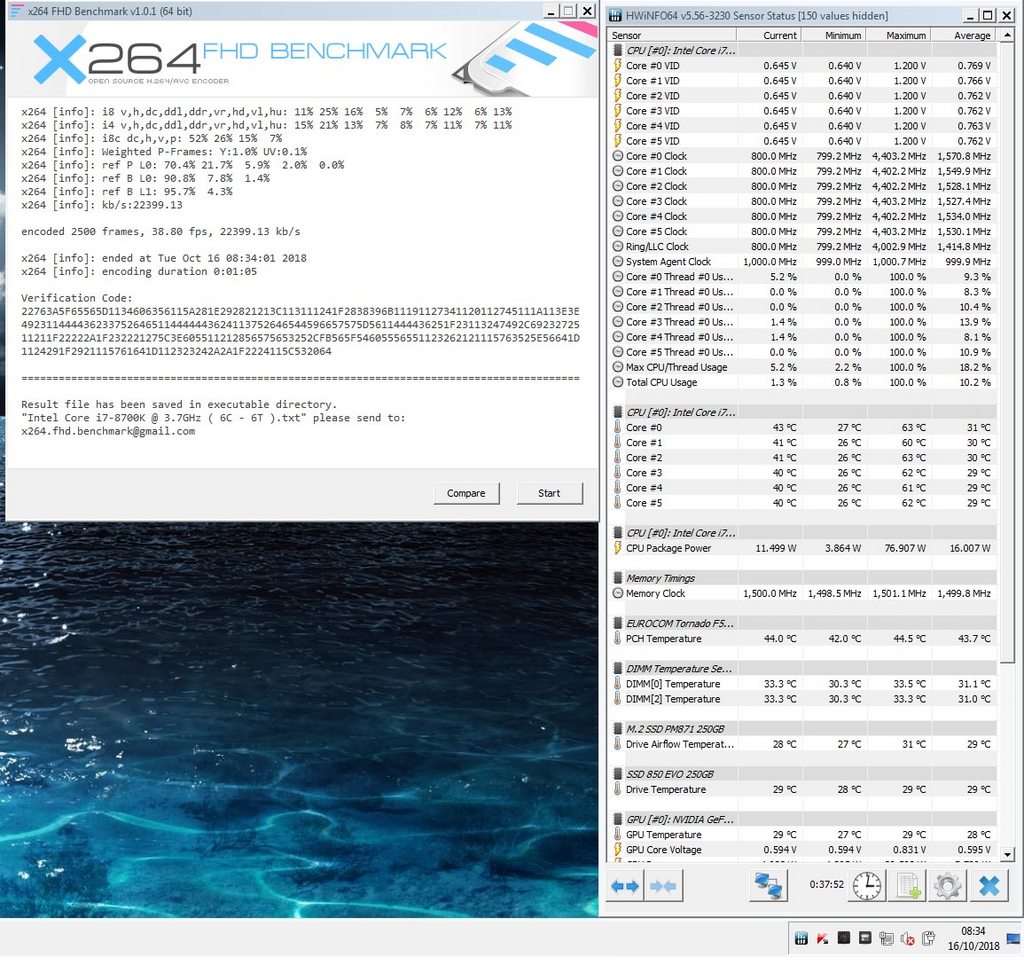The image size is (1024, 957).
Task: Open HWiNFO remote monitoring with the networked-computers icon
Action: (x=768, y=886)
